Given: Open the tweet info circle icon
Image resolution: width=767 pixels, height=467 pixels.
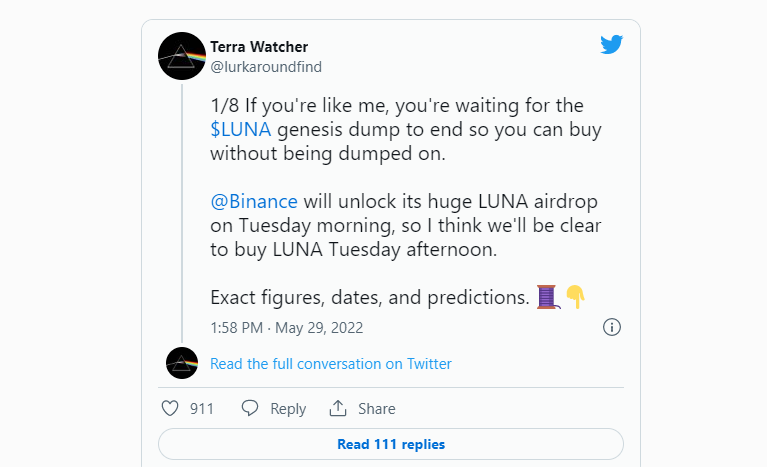Looking at the screenshot, I should 611,327.
